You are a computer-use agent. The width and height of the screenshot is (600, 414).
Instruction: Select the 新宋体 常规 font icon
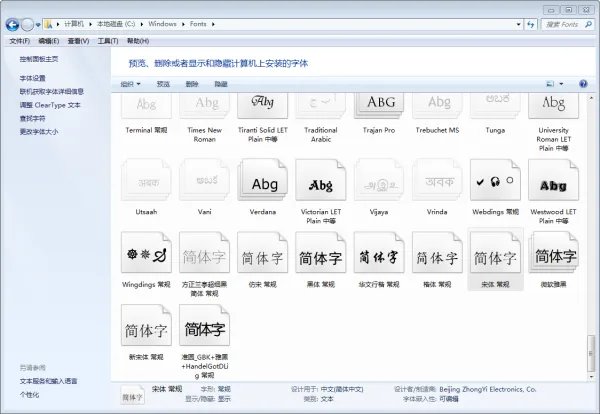(x=146, y=325)
